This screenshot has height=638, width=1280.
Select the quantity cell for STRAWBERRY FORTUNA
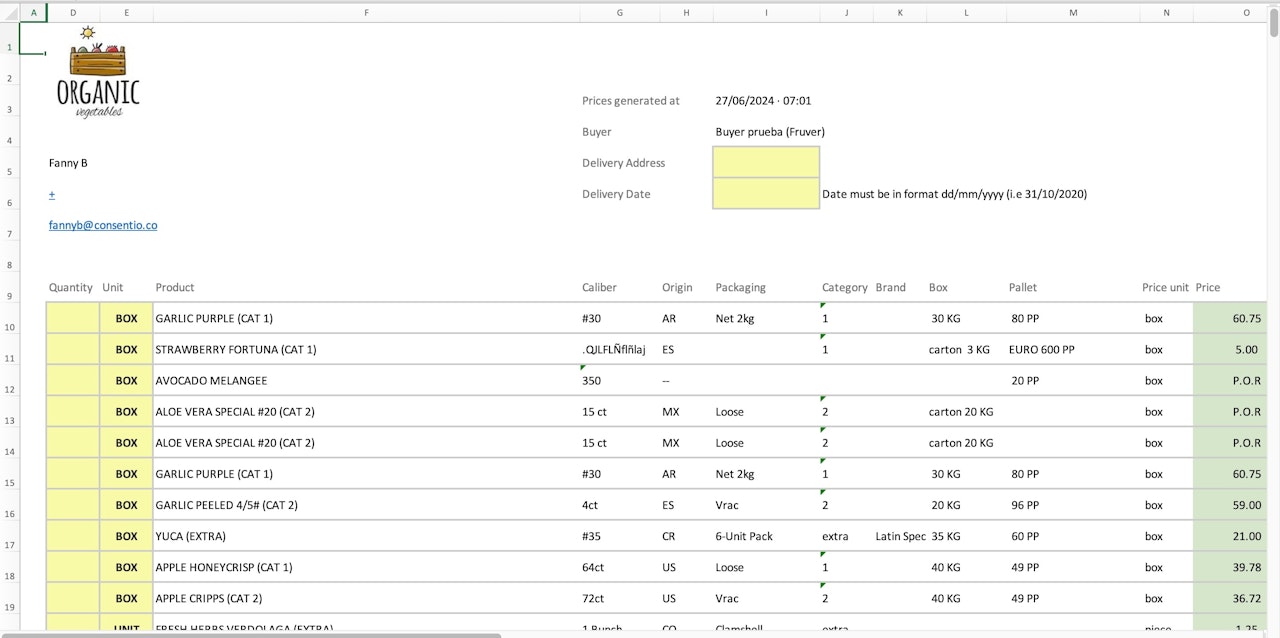point(73,350)
